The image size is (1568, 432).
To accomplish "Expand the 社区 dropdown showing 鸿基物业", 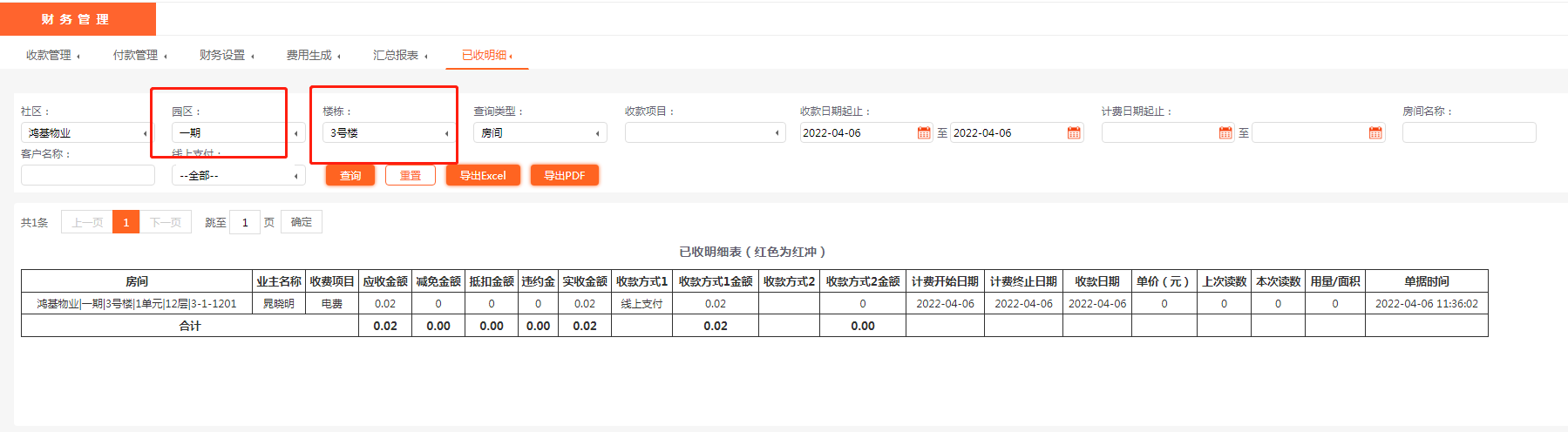I will [86, 133].
